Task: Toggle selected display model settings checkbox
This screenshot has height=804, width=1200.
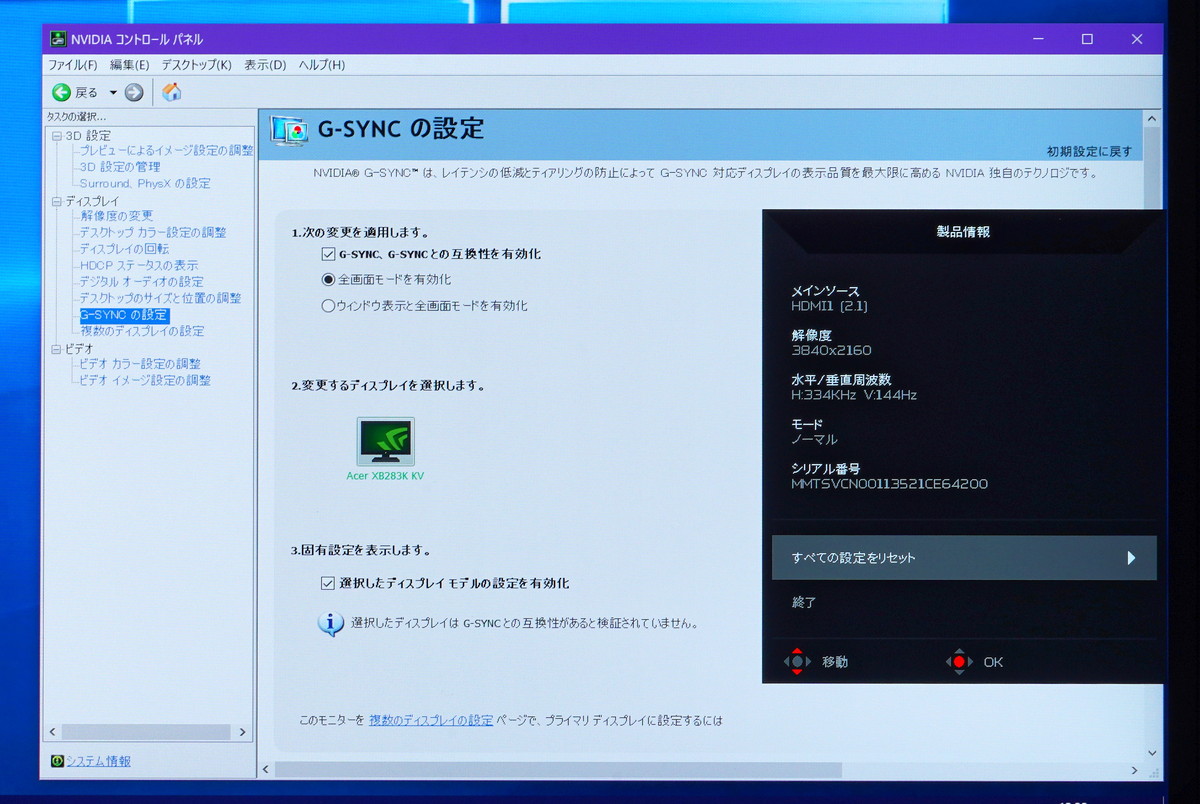Action: (x=328, y=583)
